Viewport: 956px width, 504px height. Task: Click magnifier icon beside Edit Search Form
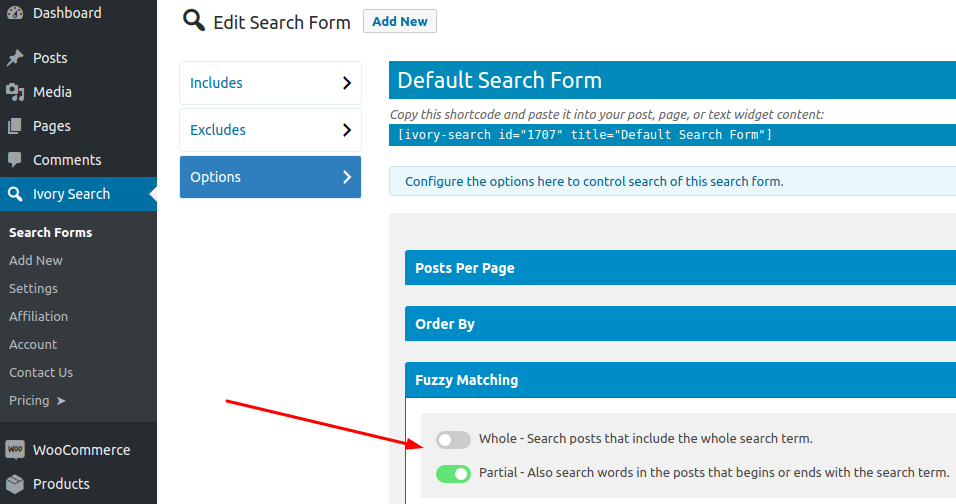[x=193, y=21]
